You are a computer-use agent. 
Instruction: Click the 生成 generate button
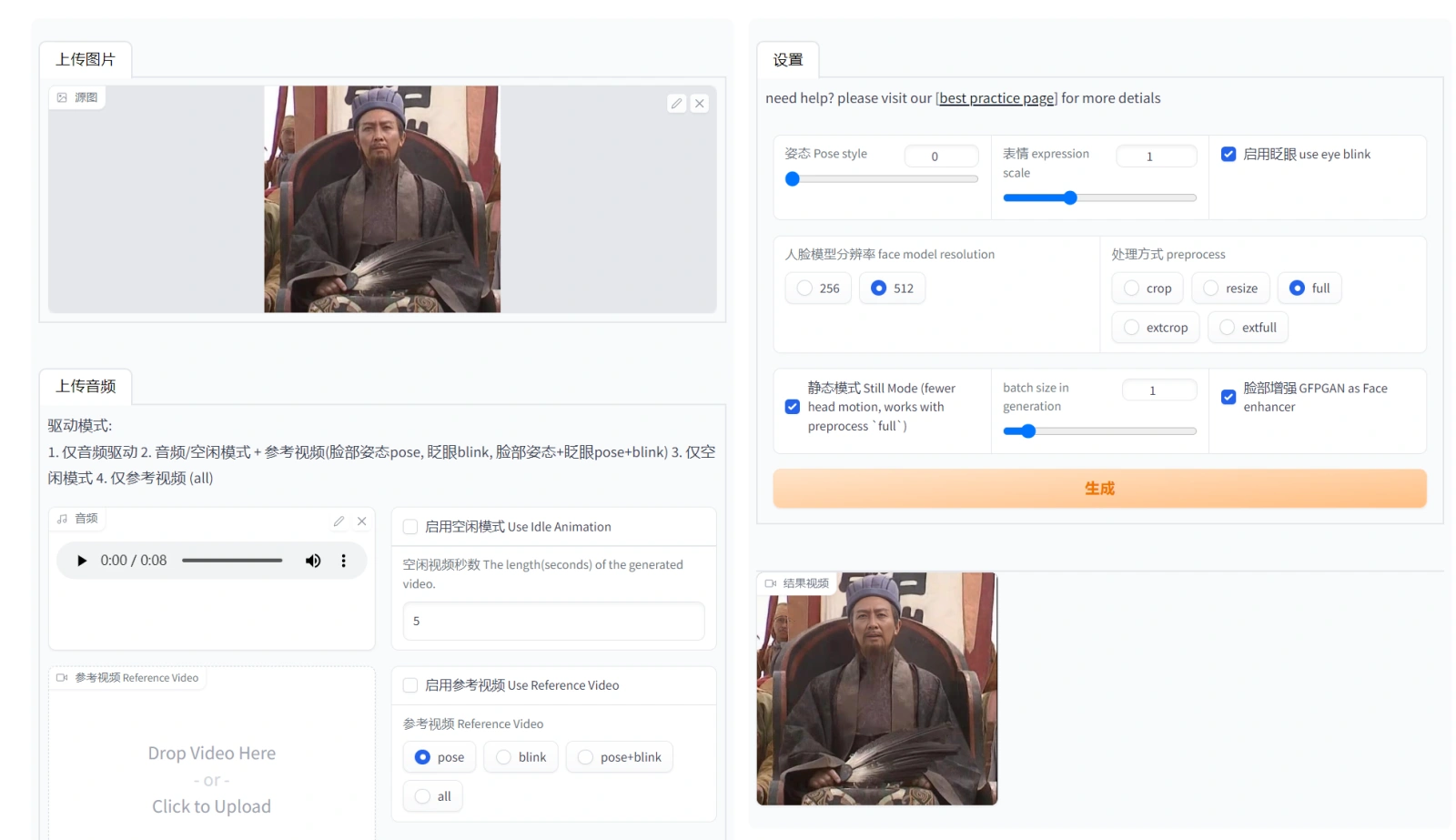coord(1099,489)
